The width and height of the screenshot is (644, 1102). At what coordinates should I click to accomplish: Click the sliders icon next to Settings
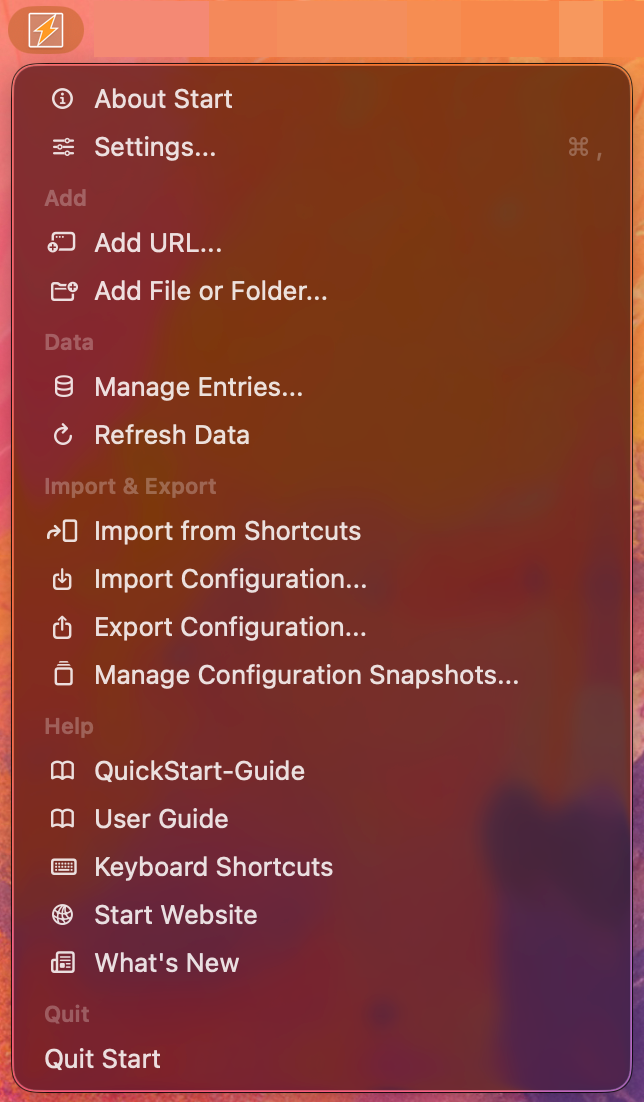tap(63, 147)
